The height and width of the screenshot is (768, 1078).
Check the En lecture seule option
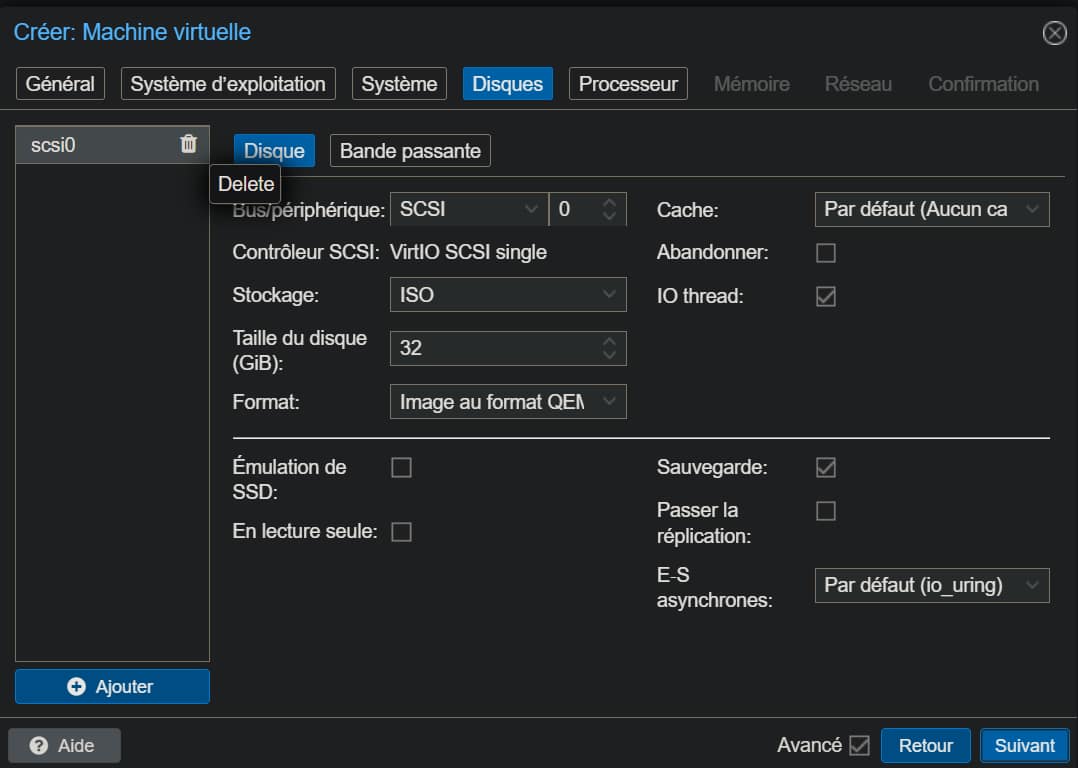401,532
